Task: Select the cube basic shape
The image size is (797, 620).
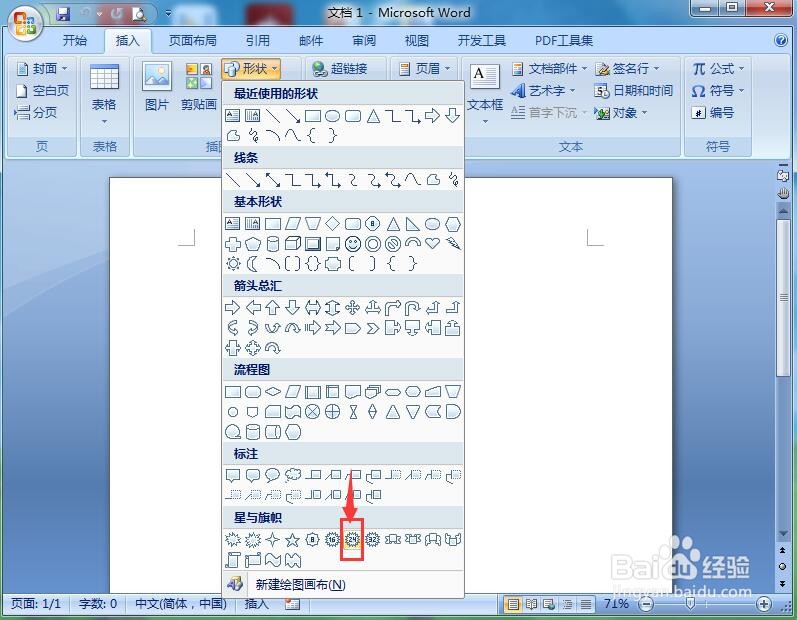Action: pyautogui.click(x=292, y=243)
